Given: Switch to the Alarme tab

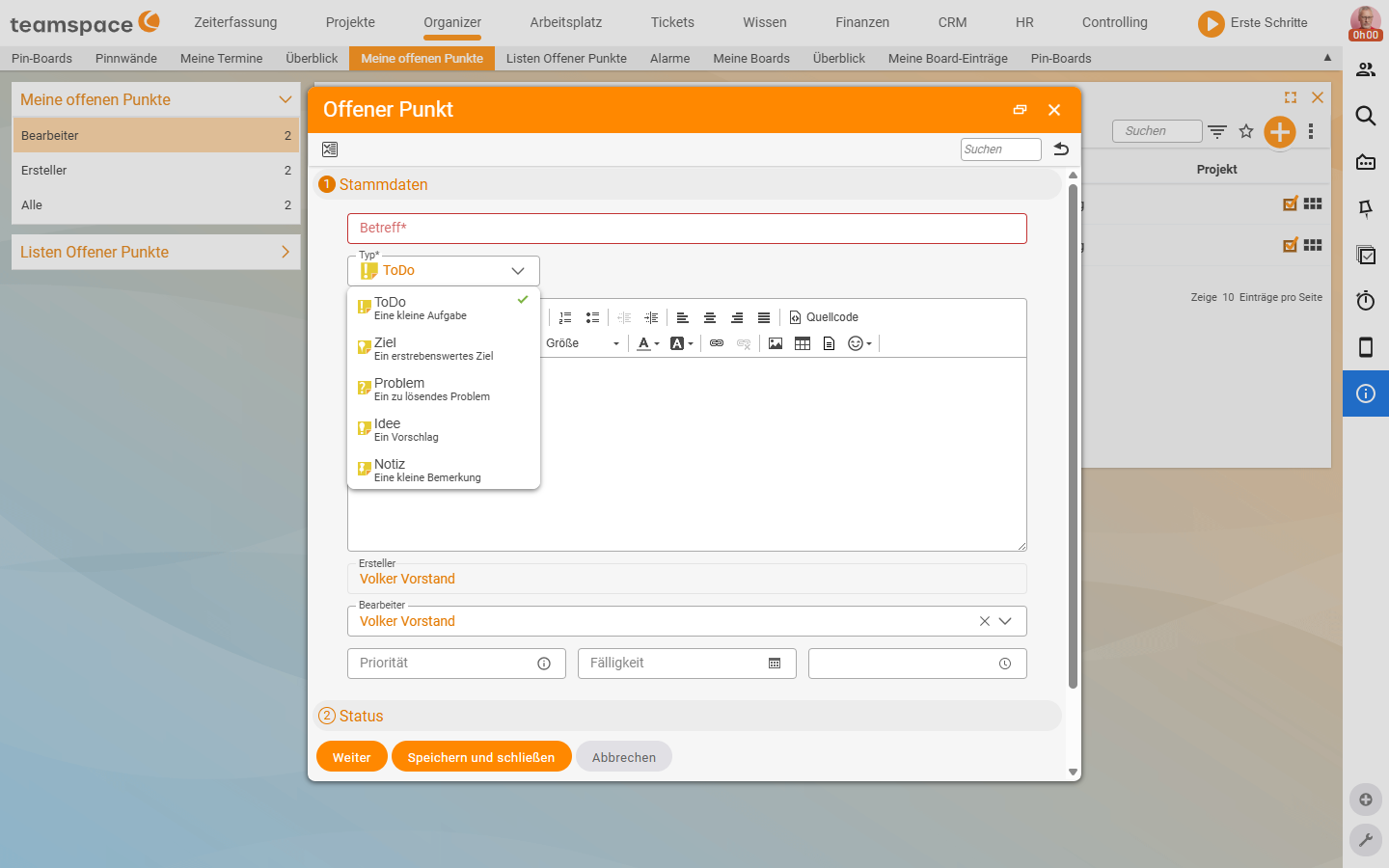Looking at the screenshot, I should click(669, 58).
